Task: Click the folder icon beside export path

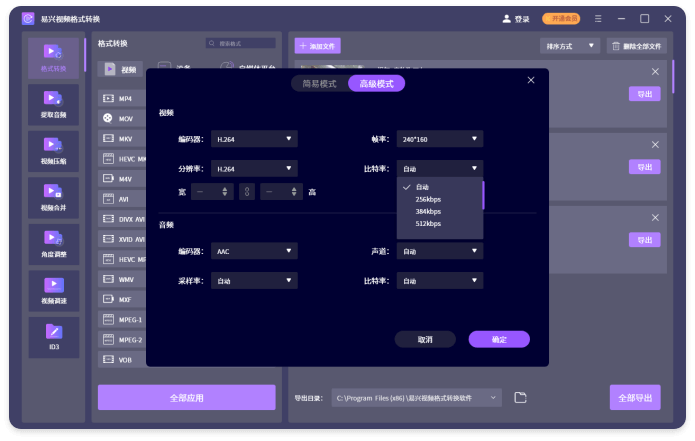Action: (x=520, y=398)
